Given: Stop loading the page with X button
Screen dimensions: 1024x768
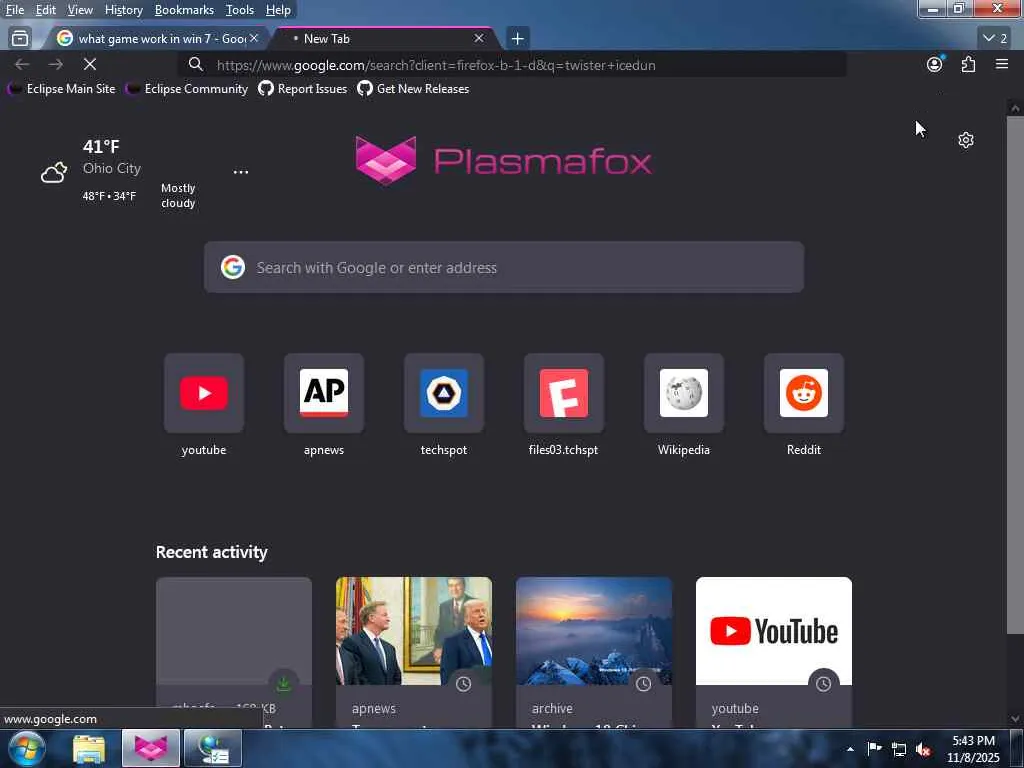Looking at the screenshot, I should click(90, 64).
